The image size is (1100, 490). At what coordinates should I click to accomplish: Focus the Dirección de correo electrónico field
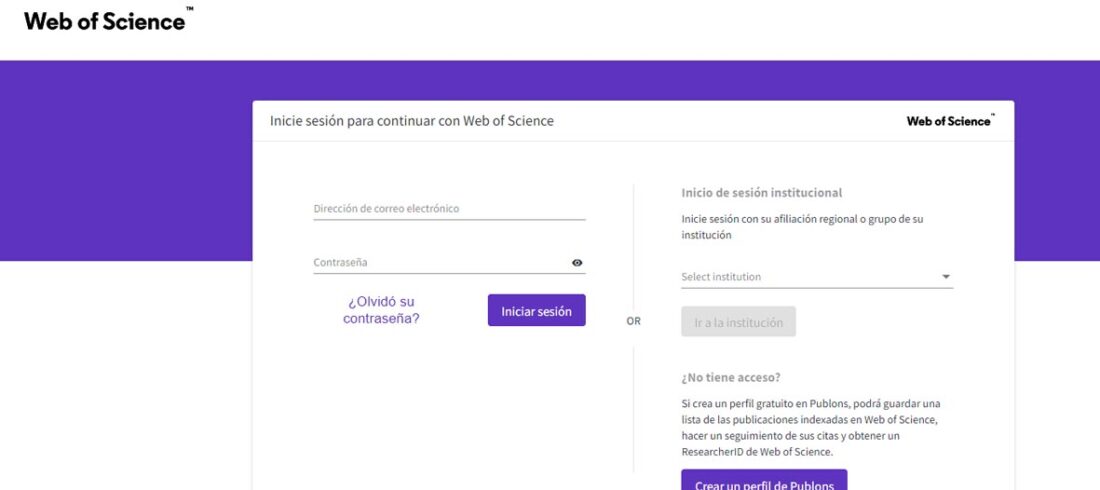tap(449, 208)
